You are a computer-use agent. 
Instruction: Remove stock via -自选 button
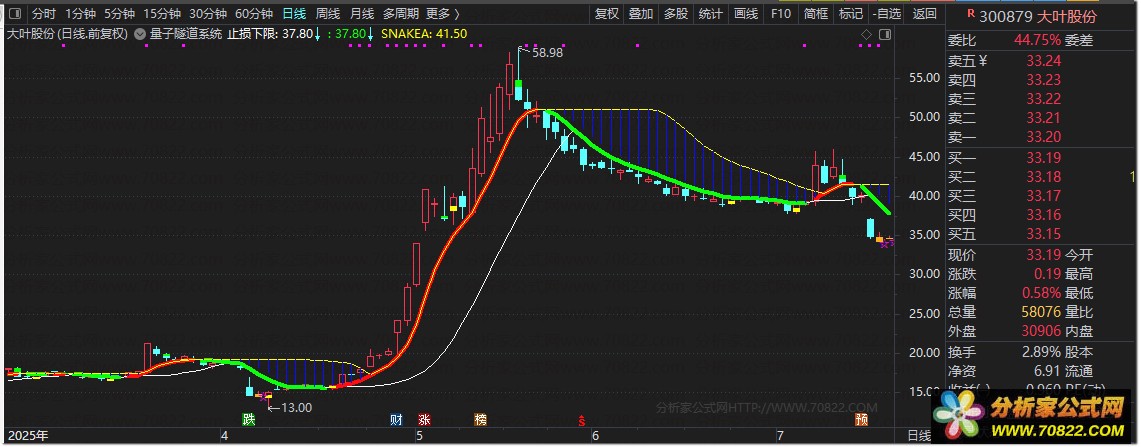[x=887, y=13]
